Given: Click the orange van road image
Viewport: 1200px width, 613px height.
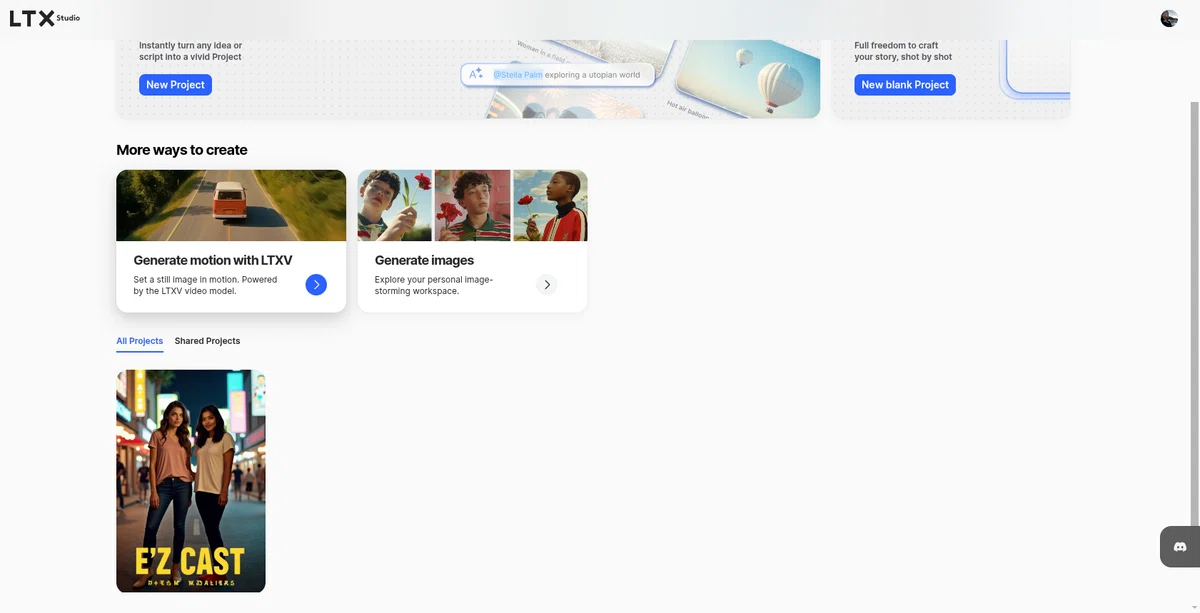Looking at the screenshot, I should [231, 205].
